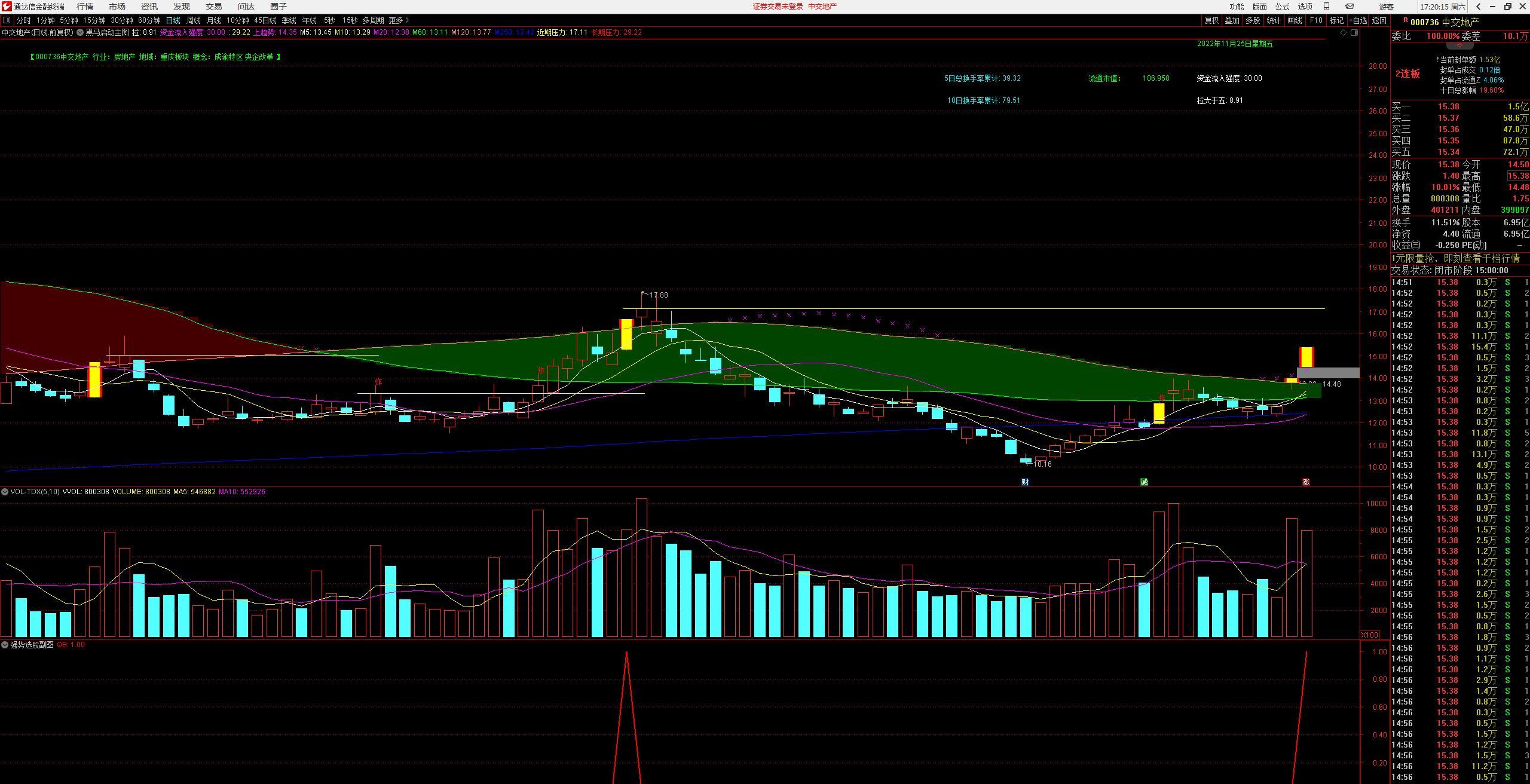Viewport: 1530px width, 784px height.
Task: Click the 减 marker below the chart
Action: tap(1144, 482)
